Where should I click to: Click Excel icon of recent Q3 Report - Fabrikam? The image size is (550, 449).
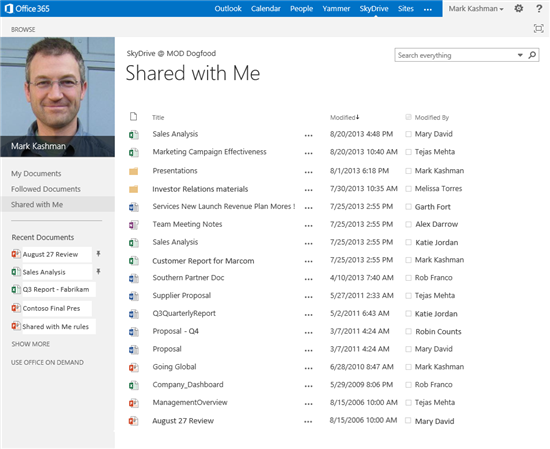(x=16, y=289)
